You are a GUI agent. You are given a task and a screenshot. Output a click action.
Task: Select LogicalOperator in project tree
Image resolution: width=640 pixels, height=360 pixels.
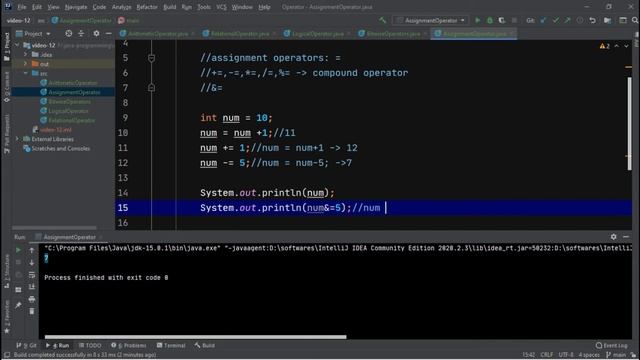point(68,111)
